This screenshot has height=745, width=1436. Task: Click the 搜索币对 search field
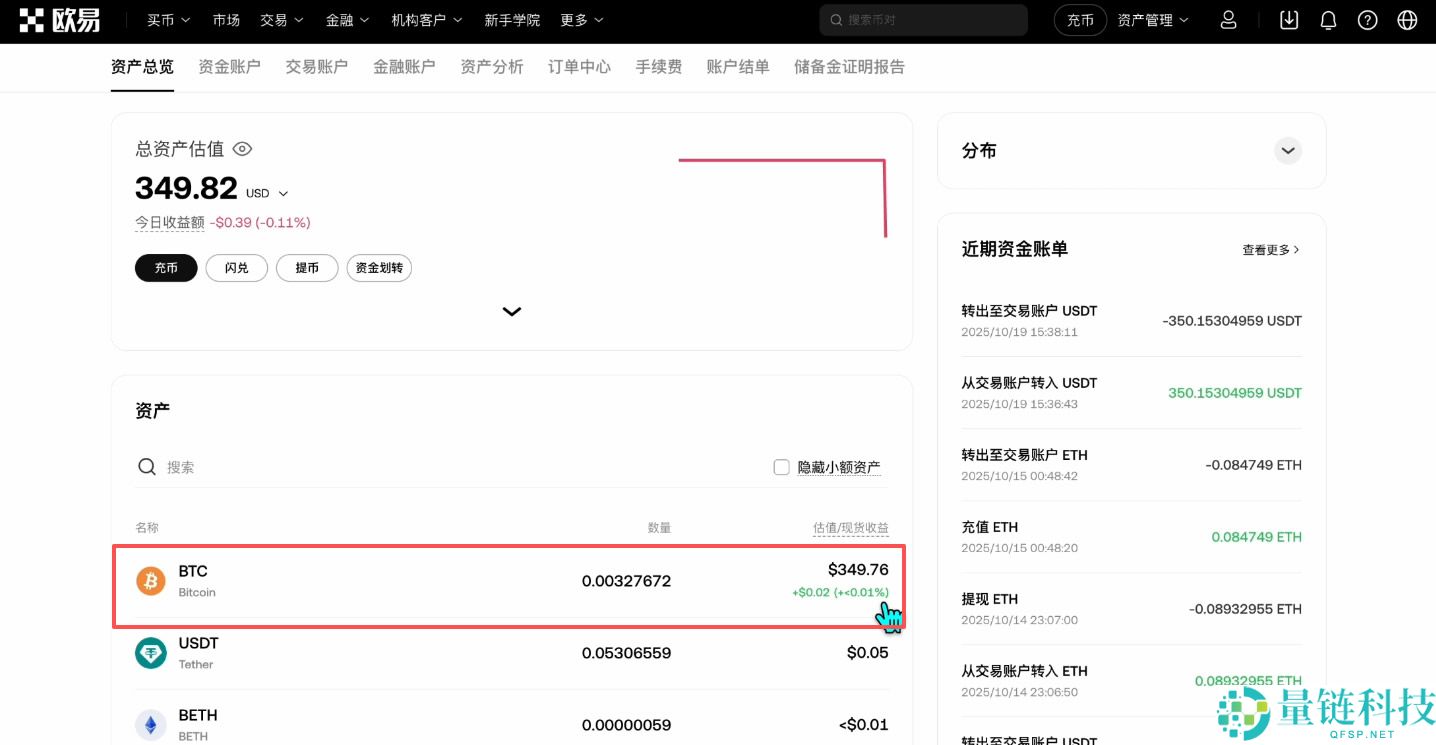pyautogui.click(x=922, y=19)
